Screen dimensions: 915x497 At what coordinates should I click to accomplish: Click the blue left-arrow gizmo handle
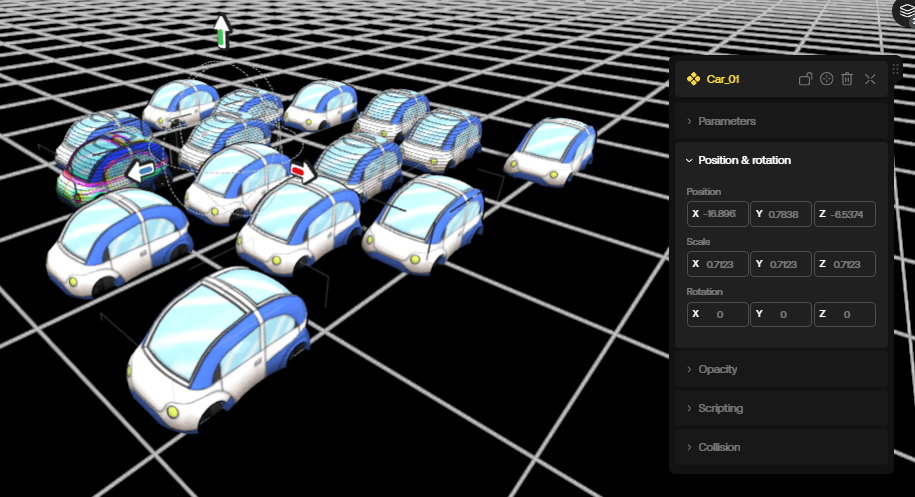(141, 172)
